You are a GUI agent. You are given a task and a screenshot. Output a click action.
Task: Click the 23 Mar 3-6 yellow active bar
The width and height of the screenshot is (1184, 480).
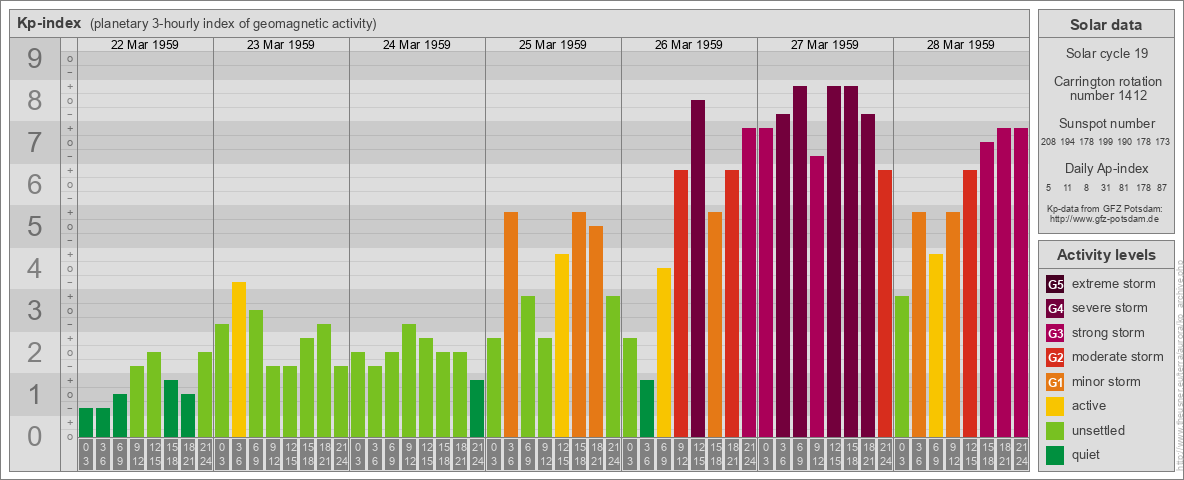[239, 359]
